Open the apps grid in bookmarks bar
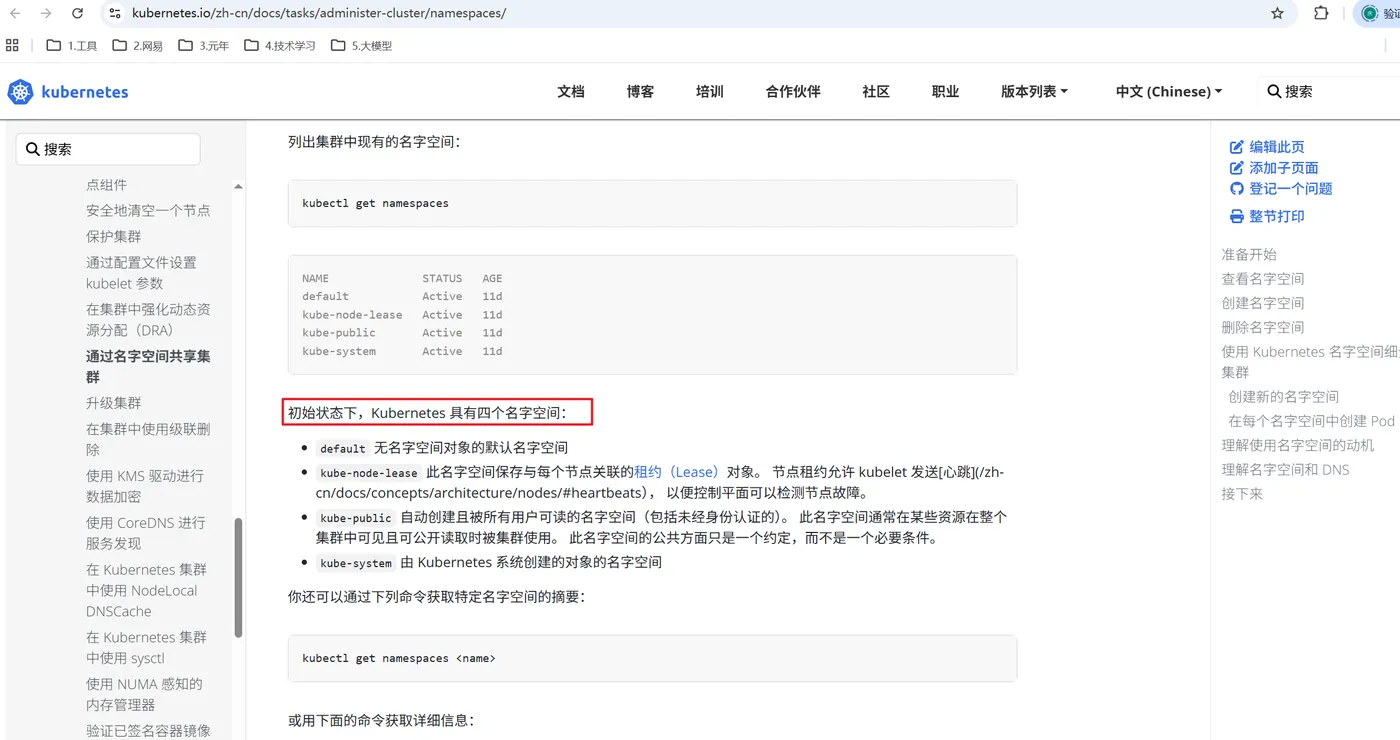The width and height of the screenshot is (1400, 740). pyautogui.click(x=13, y=45)
